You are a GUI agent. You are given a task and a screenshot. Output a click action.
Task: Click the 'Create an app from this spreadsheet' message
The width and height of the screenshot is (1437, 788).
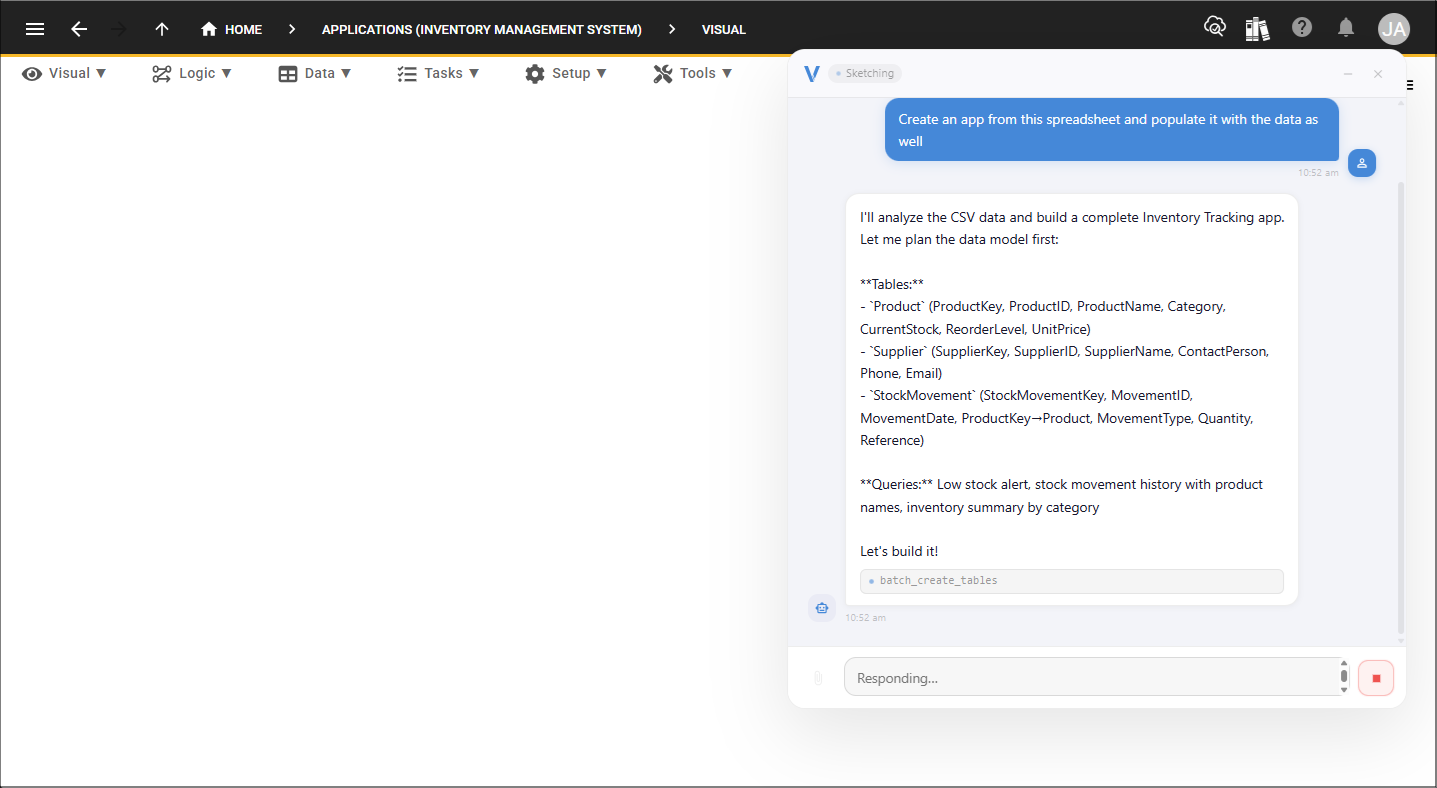coord(1111,130)
